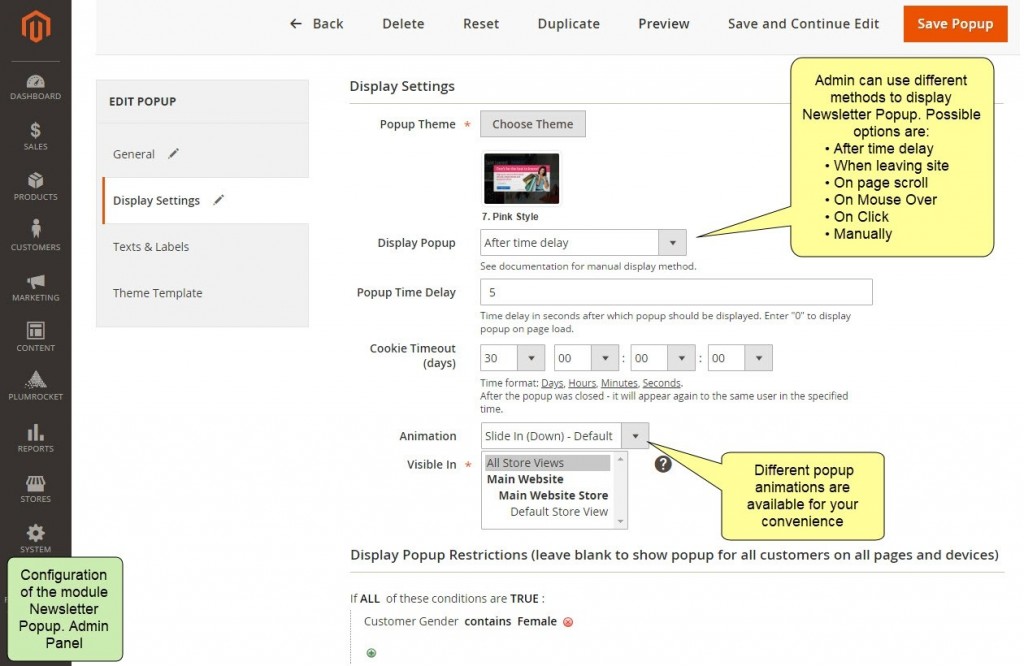Open the System sidebar section
The height and width of the screenshot is (666, 1024).
pyautogui.click(x=35, y=537)
